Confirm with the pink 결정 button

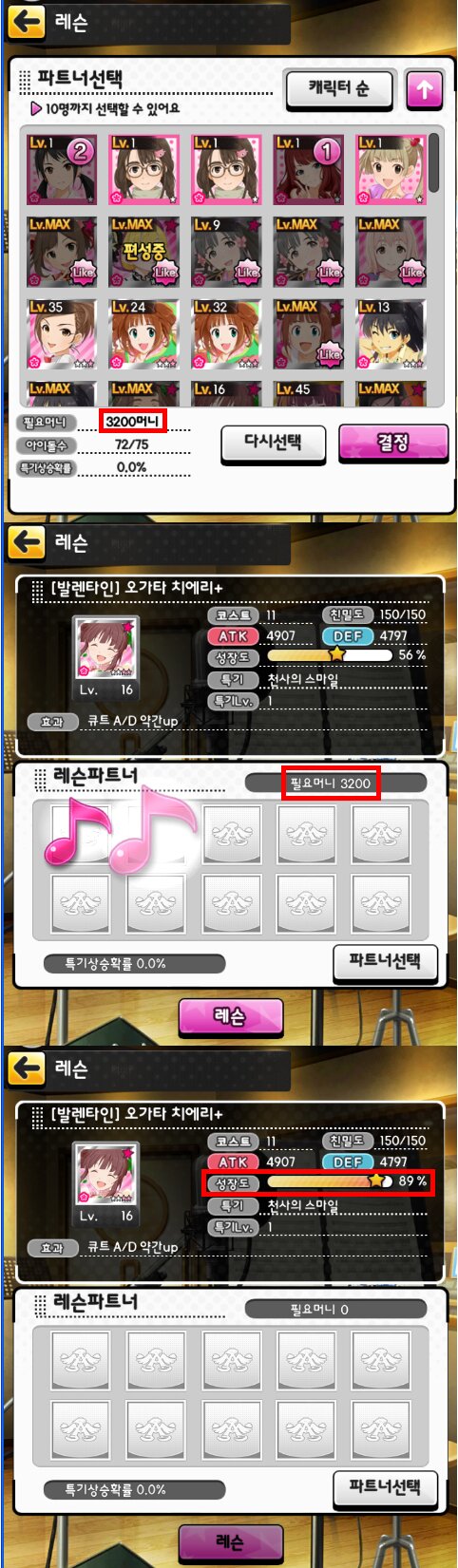click(392, 443)
